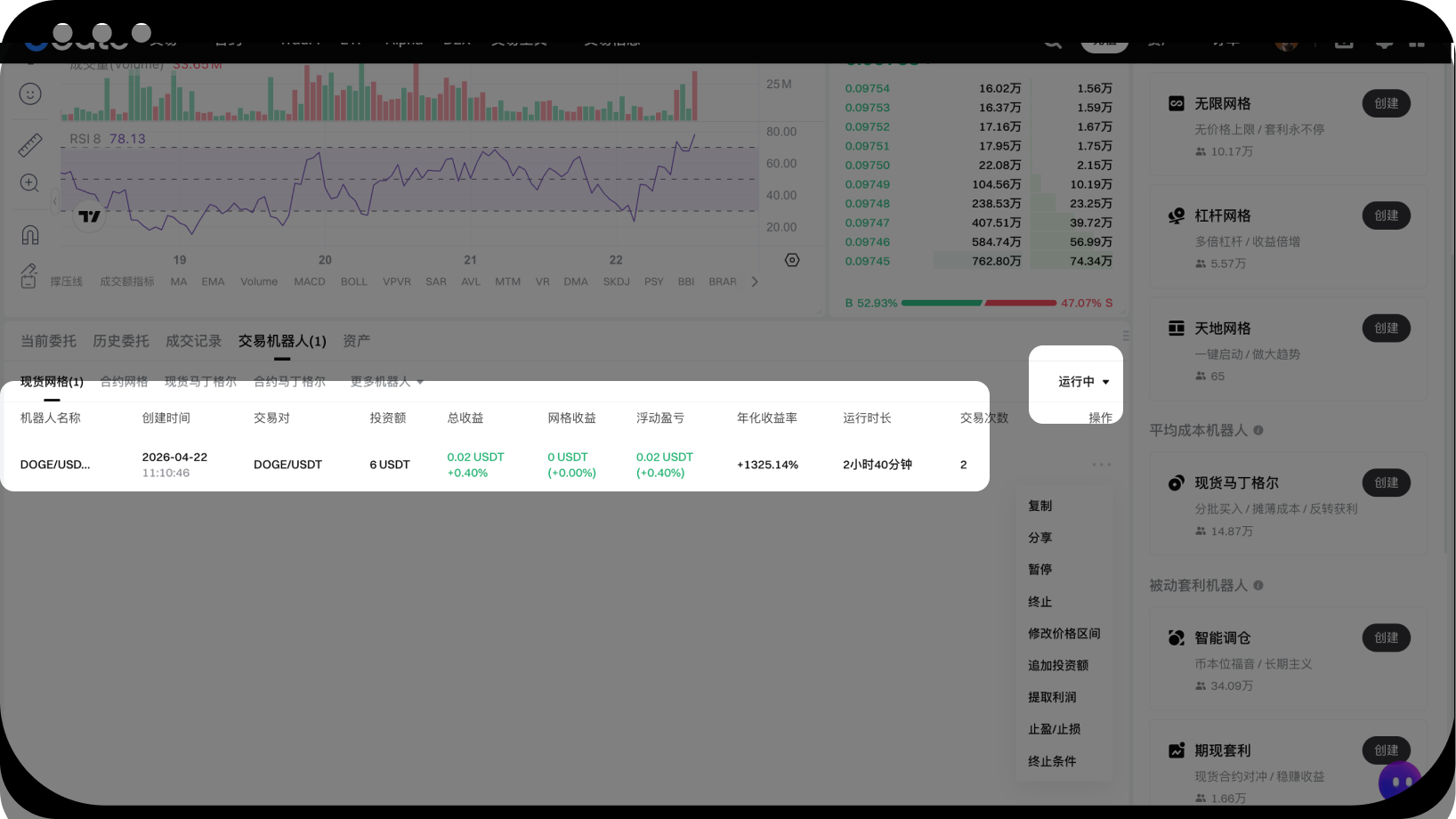Toggle the magnet snap tool
This screenshot has height=819, width=1456.
click(30, 235)
